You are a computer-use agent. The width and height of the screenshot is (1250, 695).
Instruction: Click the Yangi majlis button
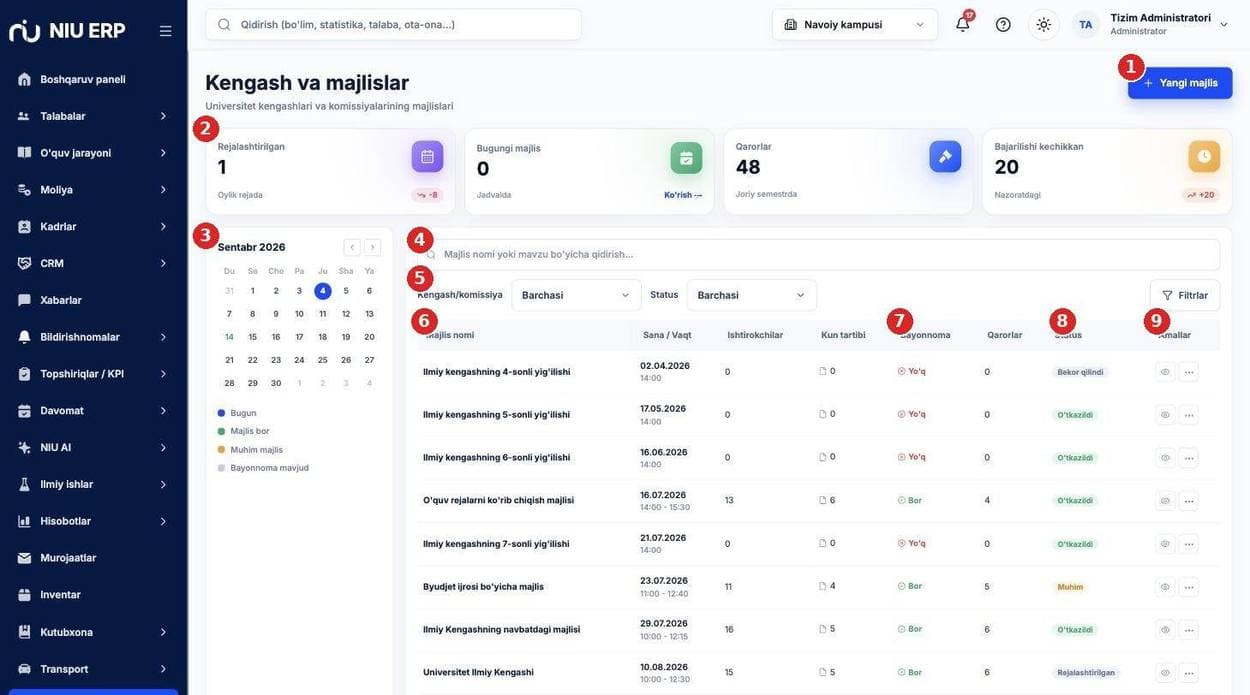point(1180,83)
